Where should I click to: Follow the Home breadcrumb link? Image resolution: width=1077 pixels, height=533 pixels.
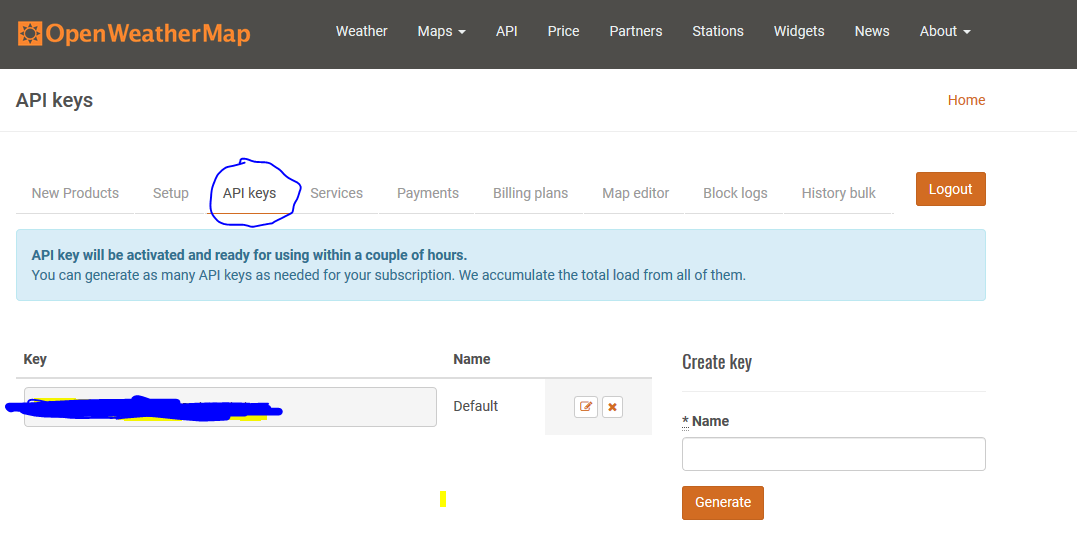point(966,100)
